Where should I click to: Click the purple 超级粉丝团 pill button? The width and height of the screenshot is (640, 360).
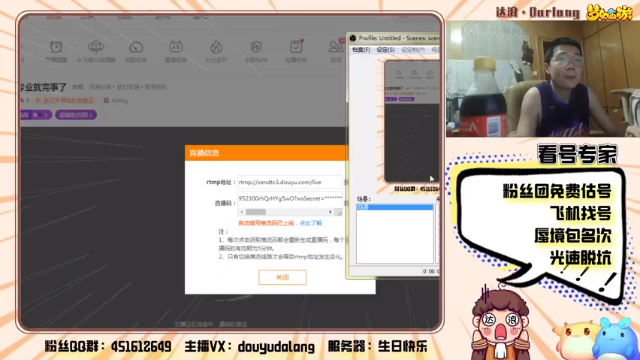[76, 115]
